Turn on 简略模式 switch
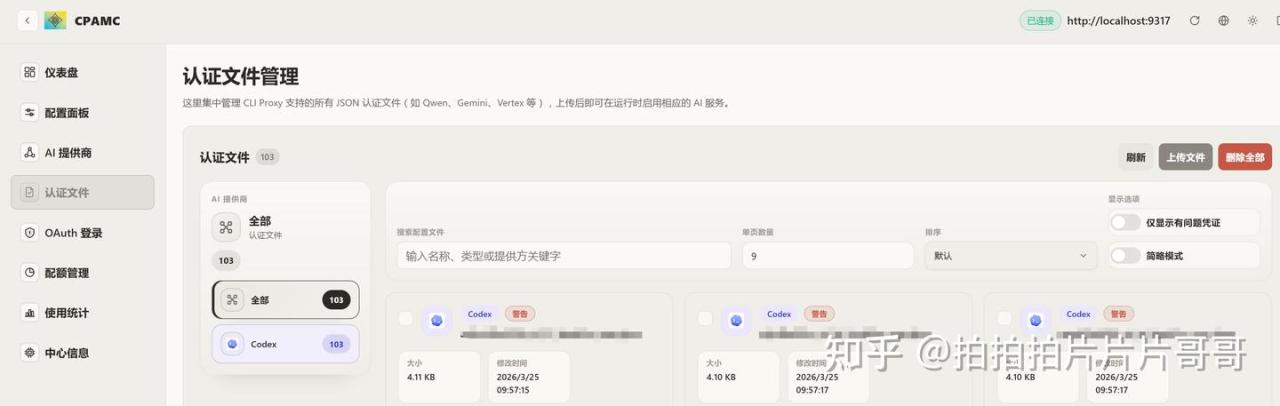This screenshot has height=406, width=1280. click(x=1125, y=256)
